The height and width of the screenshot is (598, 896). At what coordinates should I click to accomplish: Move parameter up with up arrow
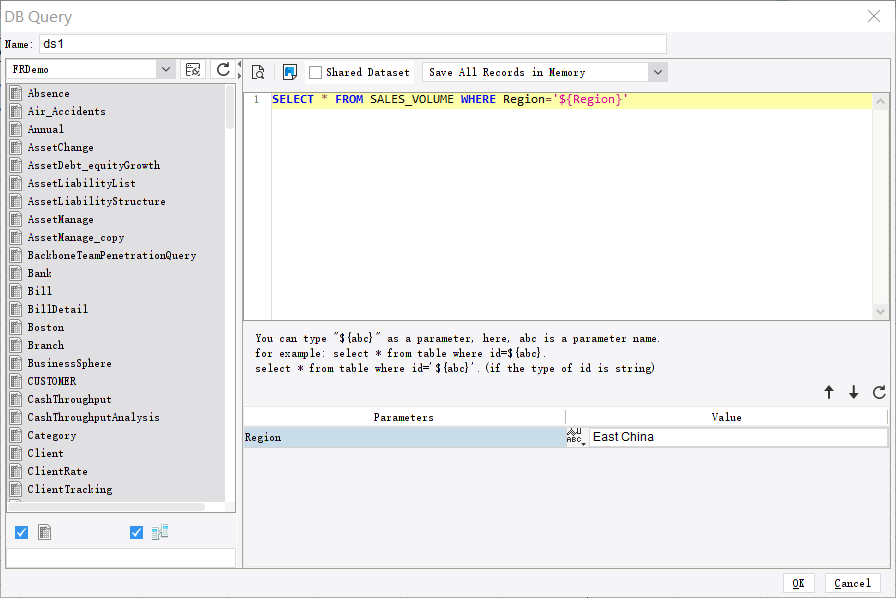829,393
